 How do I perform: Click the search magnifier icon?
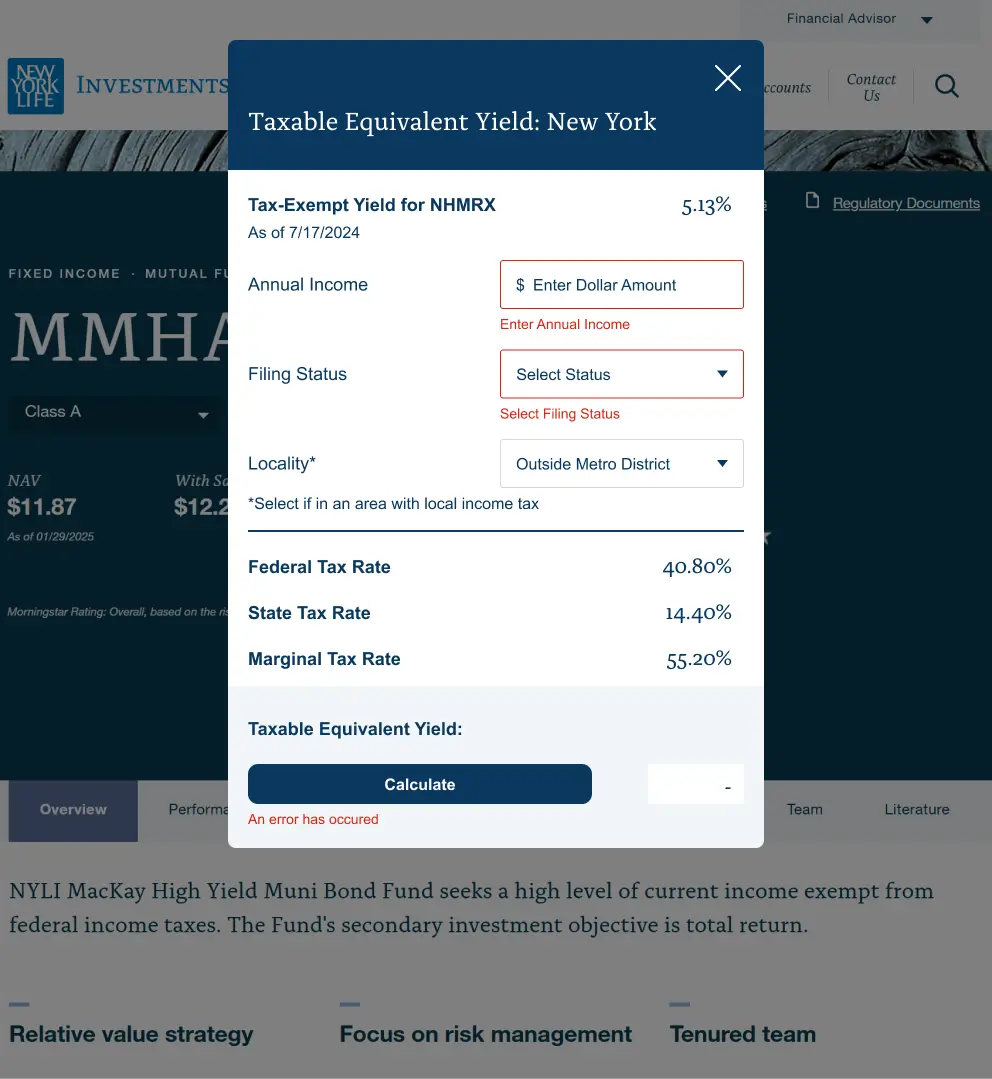click(x=946, y=87)
